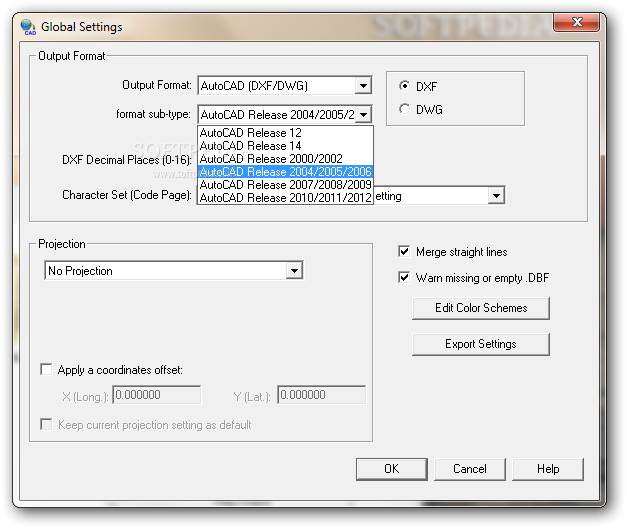Choose AutoCAD Release 2010/2011/2012 option
Viewport: 627px width, 528px height.
tap(286, 198)
